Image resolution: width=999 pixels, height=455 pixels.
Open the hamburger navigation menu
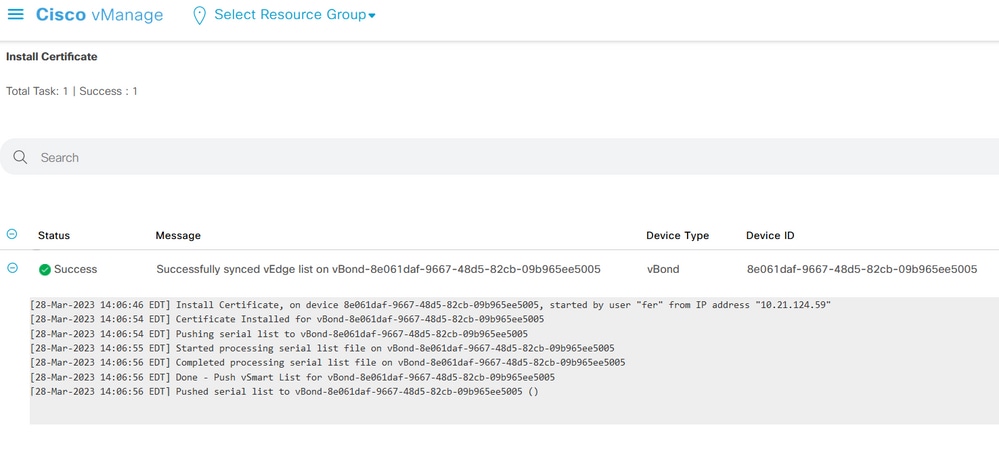pos(15,14)
